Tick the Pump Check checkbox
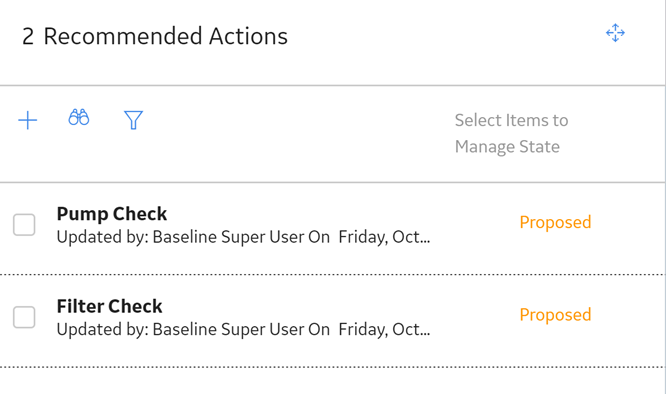The image size is (666, 394). pos(24,225)
